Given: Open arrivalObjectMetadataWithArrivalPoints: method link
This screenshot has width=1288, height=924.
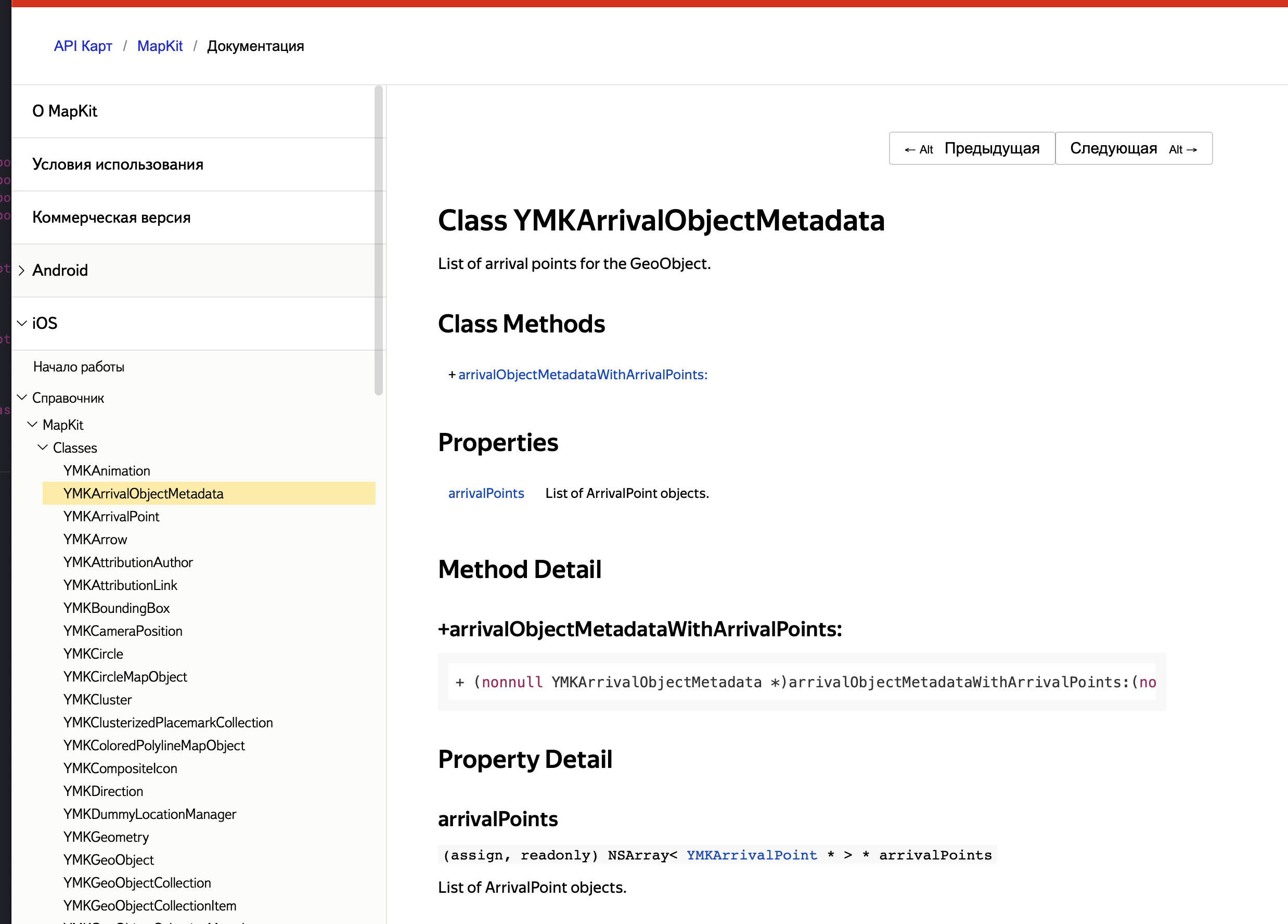Looking at the screenshot, I should [583, 375].
